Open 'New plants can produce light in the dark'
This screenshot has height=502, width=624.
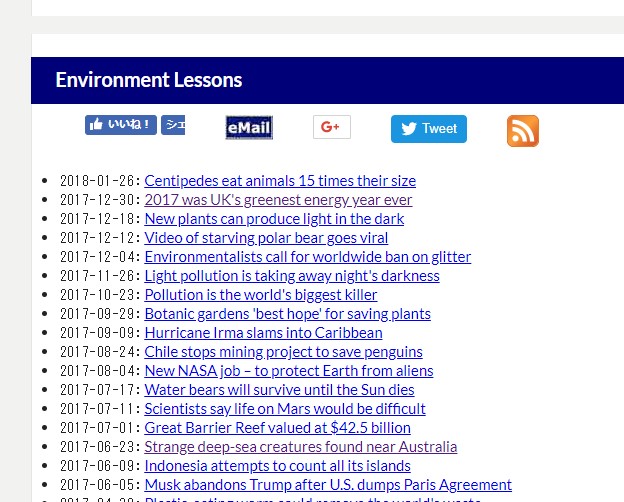click(274, 219)
